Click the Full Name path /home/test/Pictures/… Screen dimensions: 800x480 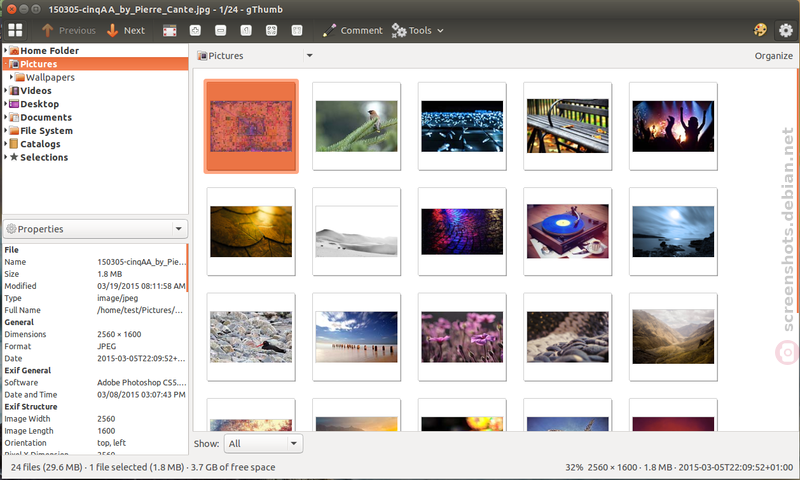tap(140, 310)
